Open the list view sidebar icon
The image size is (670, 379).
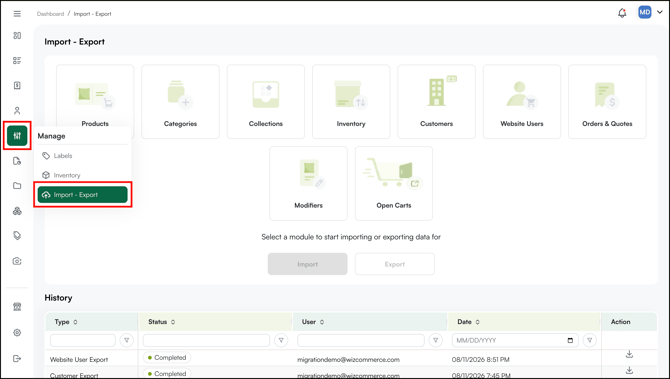pyautogui.click(x=17, y=60)
